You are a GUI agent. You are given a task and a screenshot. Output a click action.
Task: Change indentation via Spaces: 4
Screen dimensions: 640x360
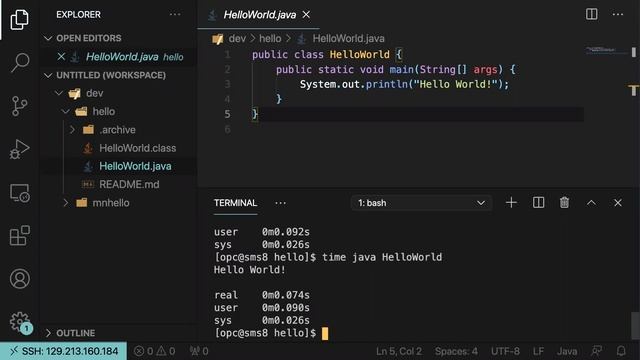(x=456, y=351)
